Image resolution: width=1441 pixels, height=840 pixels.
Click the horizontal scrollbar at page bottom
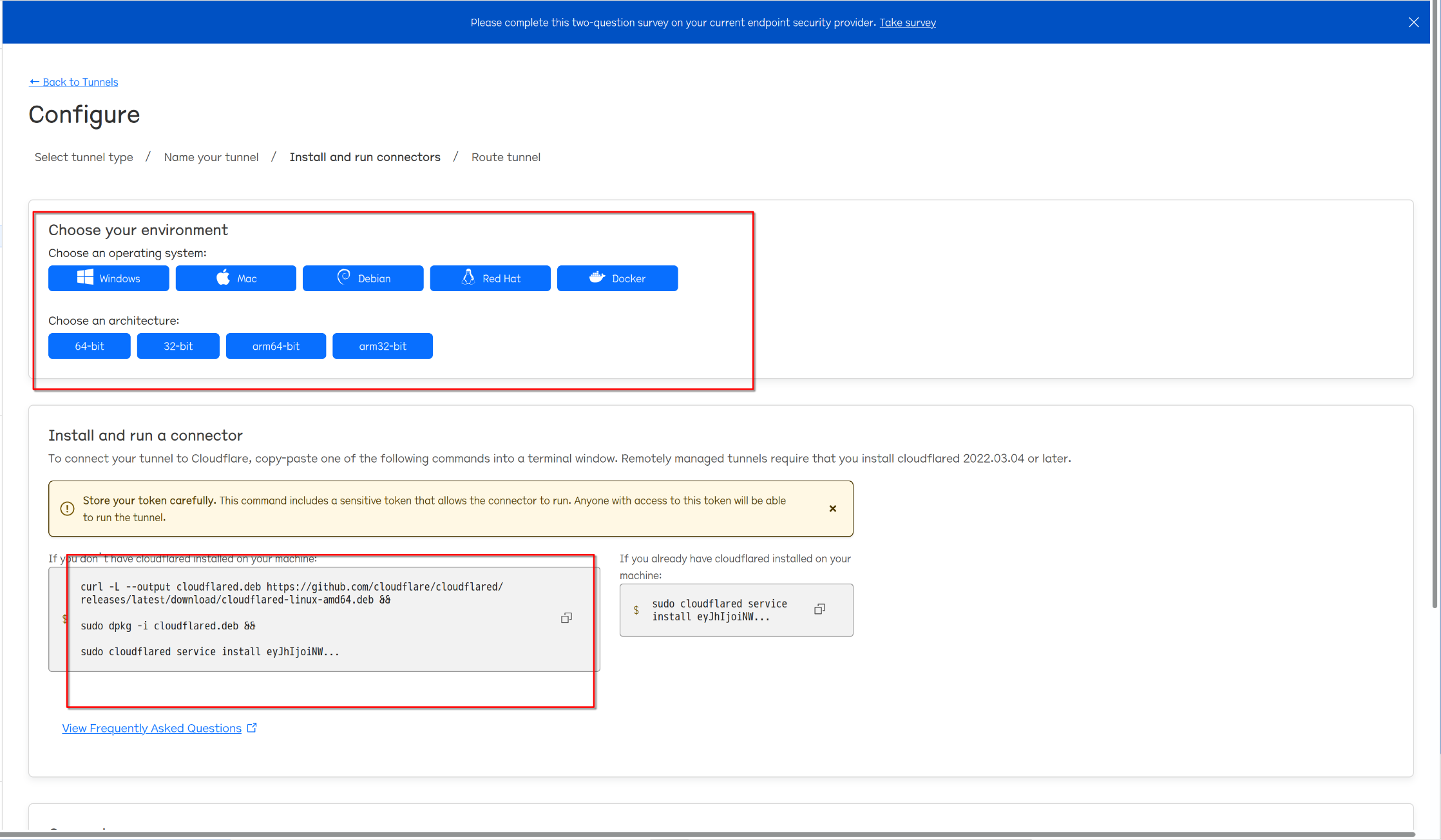coord(709,835)
